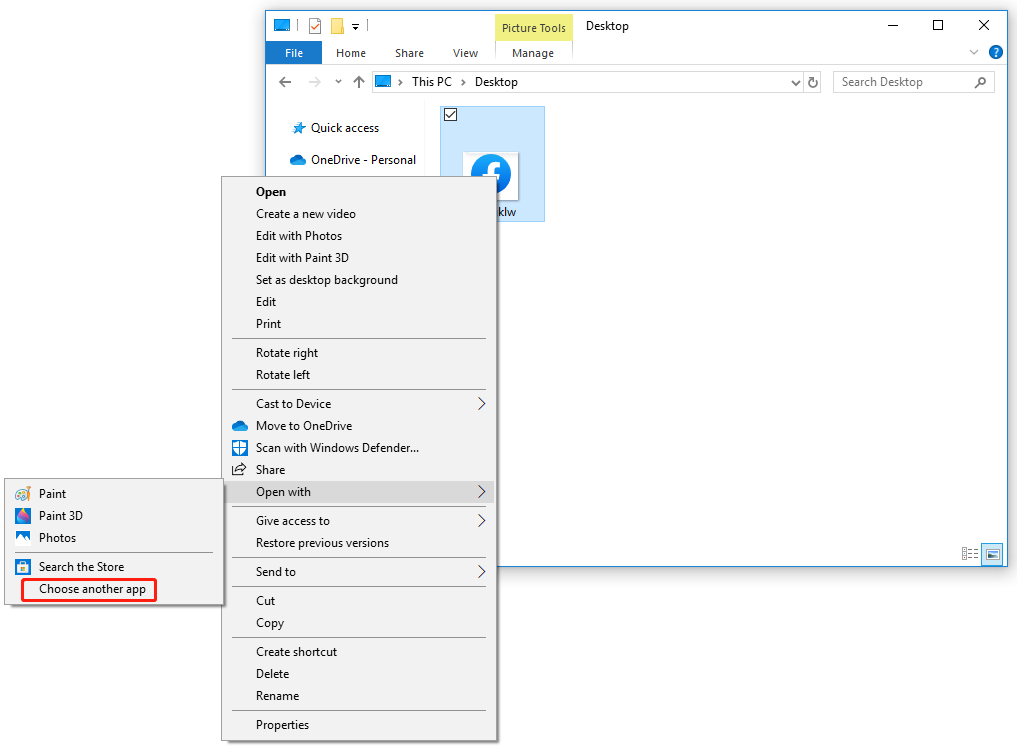The image size is (1017, 746).
Task: Open the File ribbon tab
Action: [x=294, y=53]
